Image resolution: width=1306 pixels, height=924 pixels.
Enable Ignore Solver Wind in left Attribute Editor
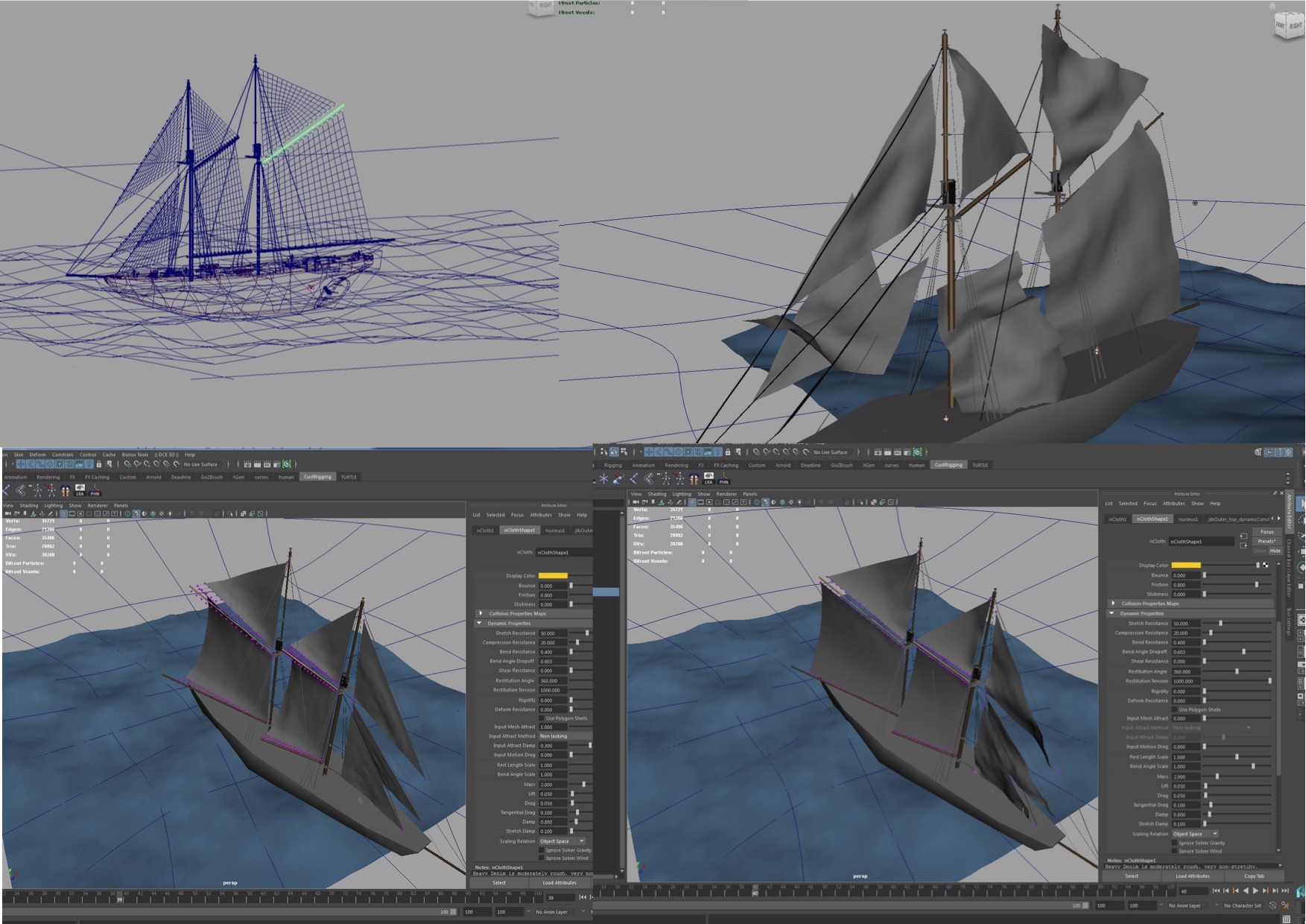542,858
